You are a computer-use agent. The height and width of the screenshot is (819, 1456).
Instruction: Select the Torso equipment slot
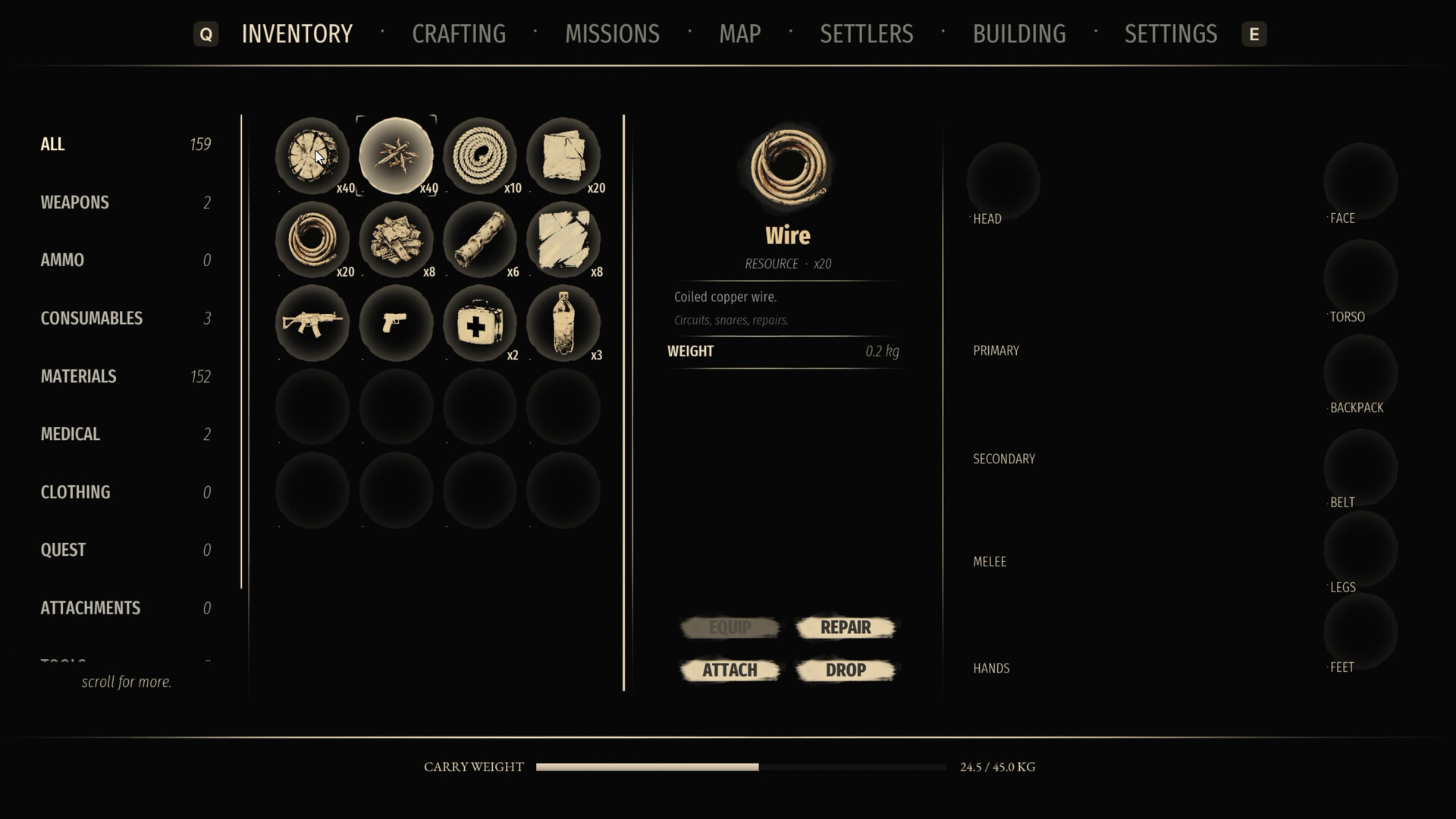point(1360,278)
